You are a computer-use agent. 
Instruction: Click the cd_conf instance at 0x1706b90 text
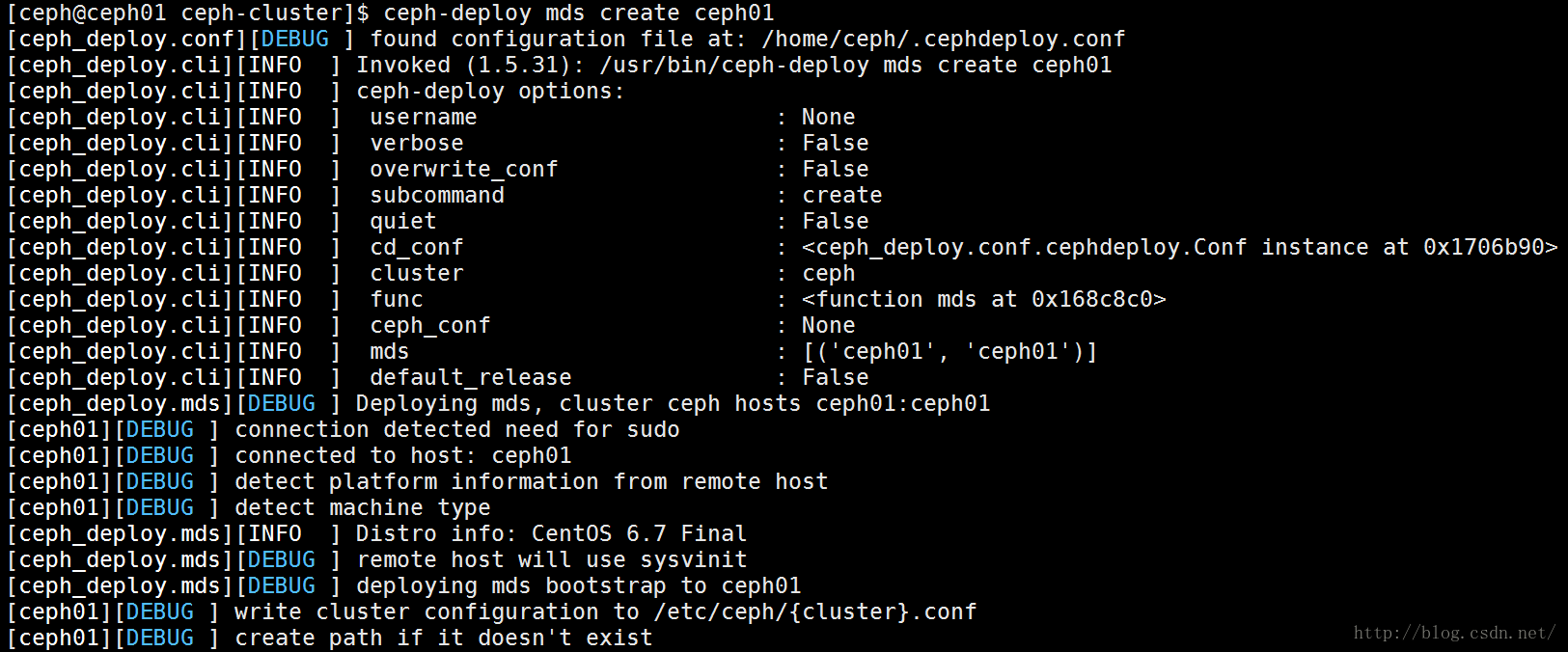[x=1180, y=248]
